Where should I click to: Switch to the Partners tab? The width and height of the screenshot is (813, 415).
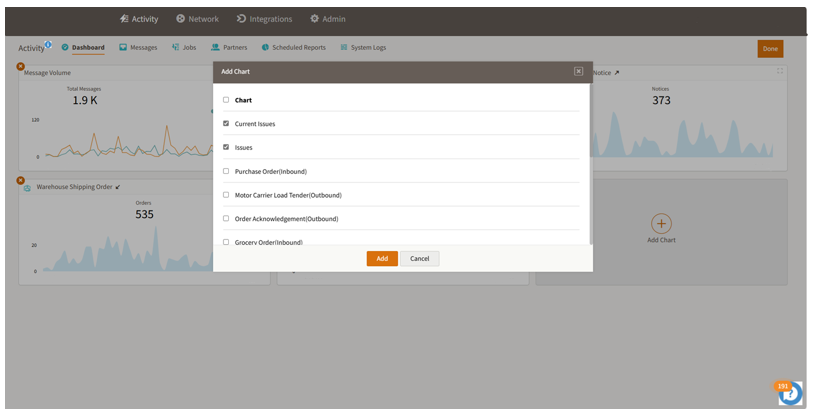pos(229,47)
